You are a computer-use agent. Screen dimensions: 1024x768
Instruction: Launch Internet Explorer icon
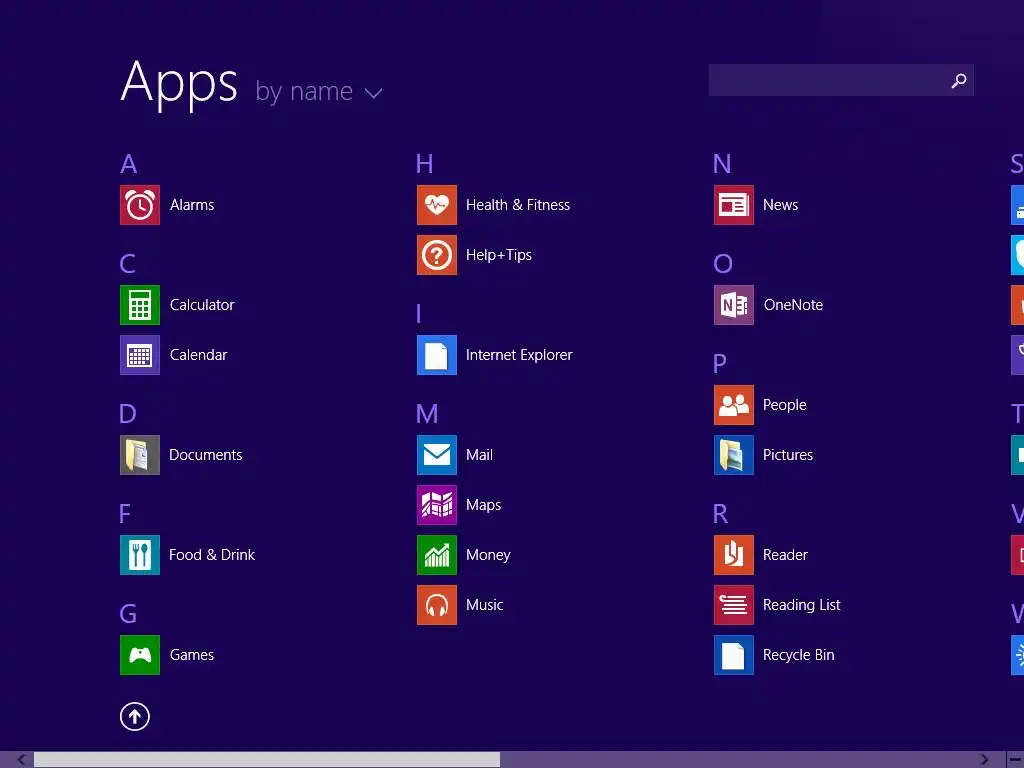coord(437,355)
